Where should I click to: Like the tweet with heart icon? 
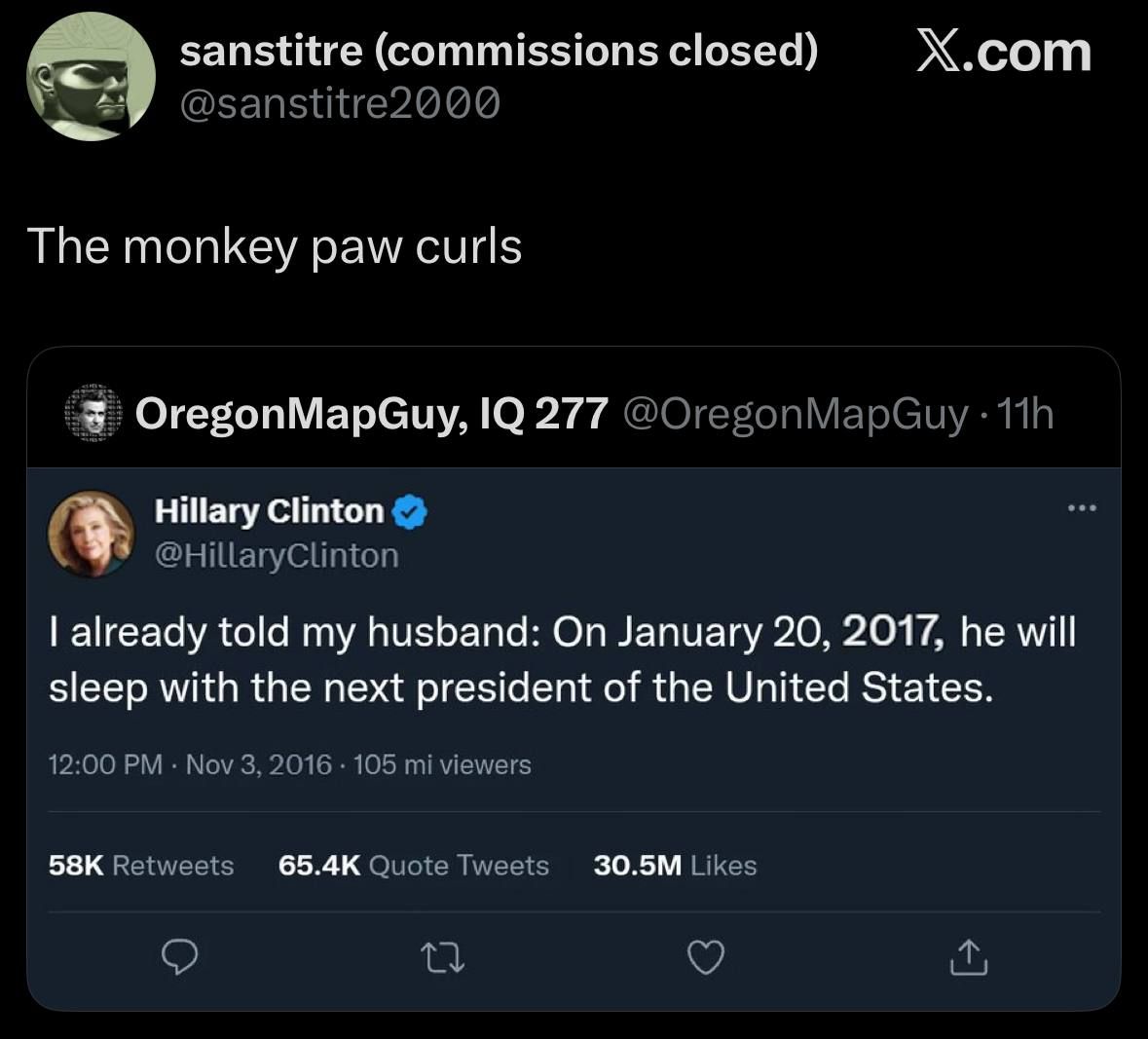[706, 960]
